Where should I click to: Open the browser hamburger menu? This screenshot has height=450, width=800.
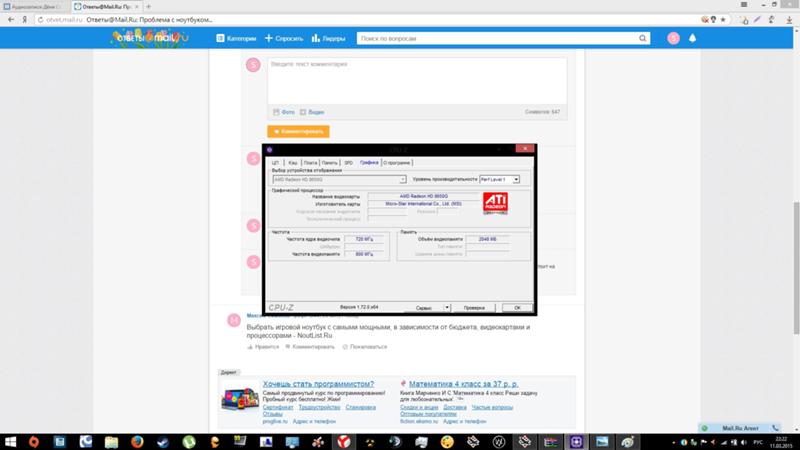(x=744, y=5)
